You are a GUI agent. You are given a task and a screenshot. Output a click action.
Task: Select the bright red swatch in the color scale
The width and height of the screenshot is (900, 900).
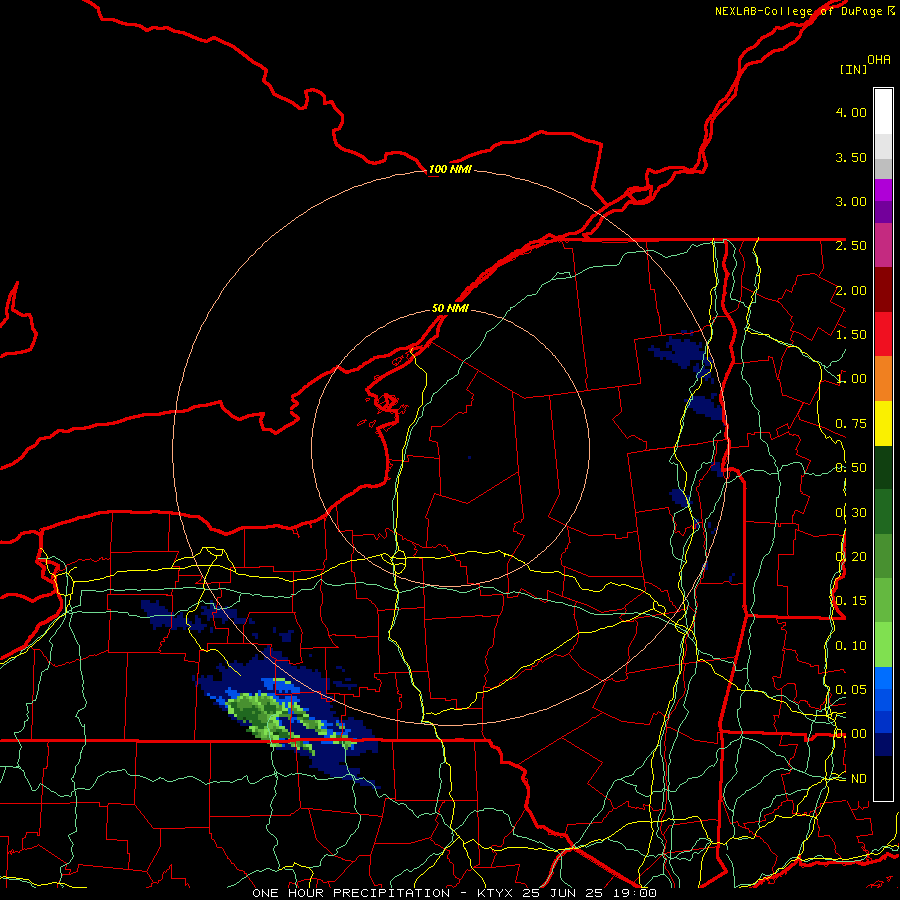pos(883,335)
